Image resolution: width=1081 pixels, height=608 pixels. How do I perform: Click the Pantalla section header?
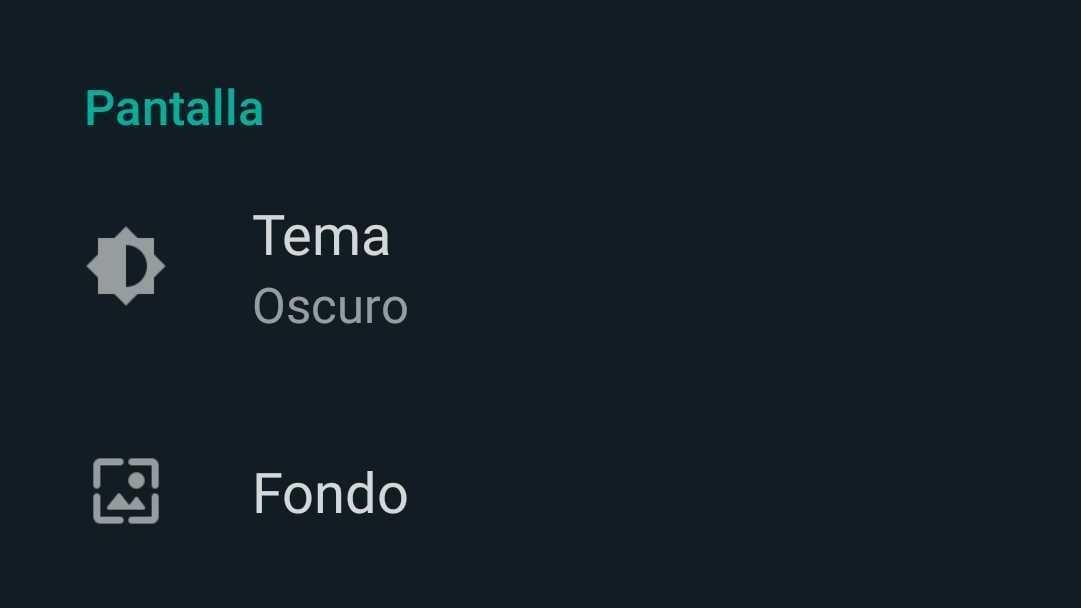click(x=174, y=108)
